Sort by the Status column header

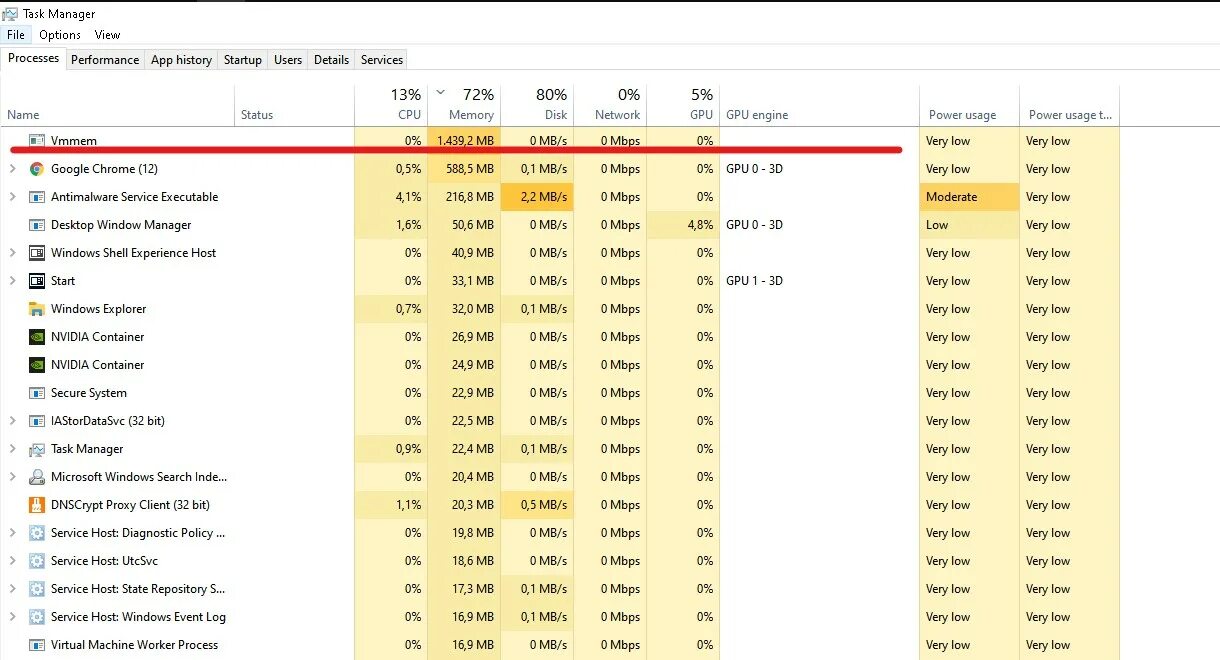[294, 105]
